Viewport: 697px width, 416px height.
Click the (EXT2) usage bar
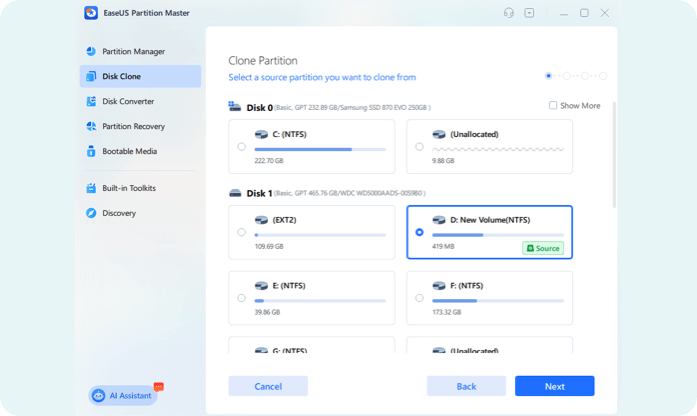click(x=320, y=235)
